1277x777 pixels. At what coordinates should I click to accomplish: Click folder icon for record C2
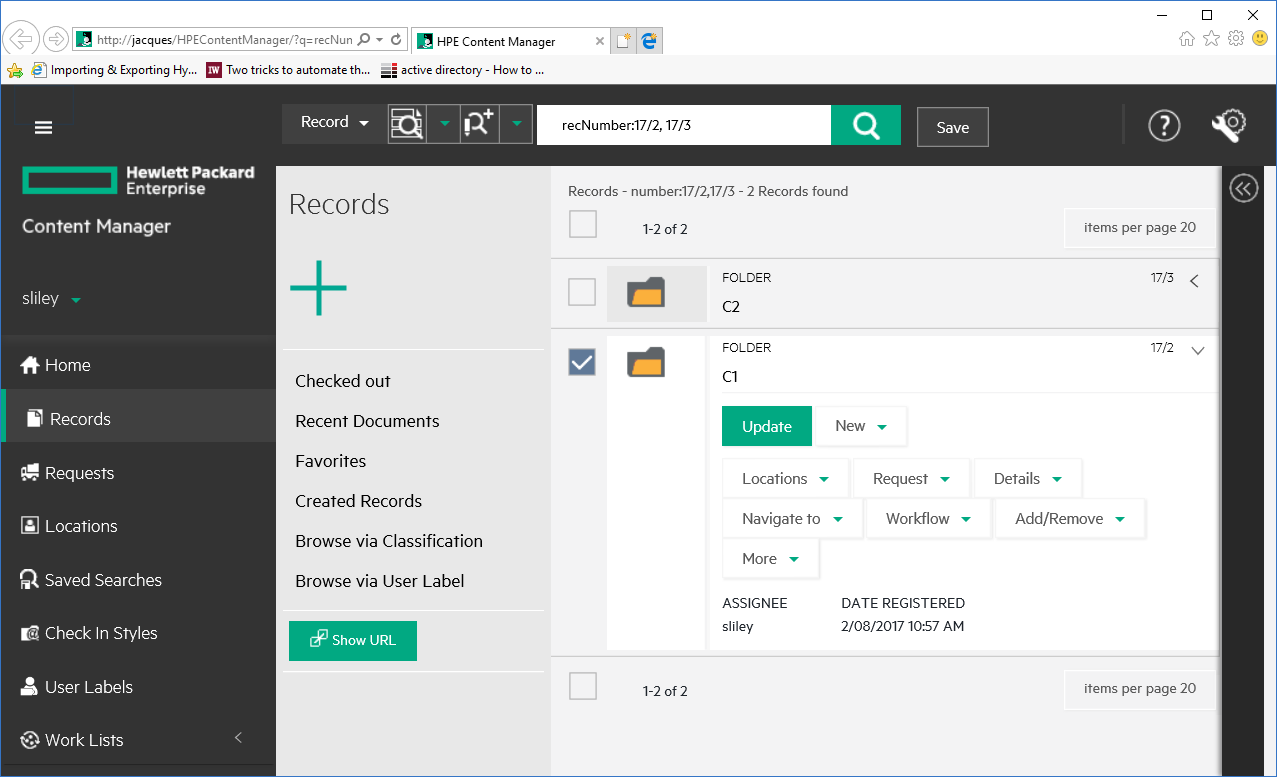(x=646, y=293)
